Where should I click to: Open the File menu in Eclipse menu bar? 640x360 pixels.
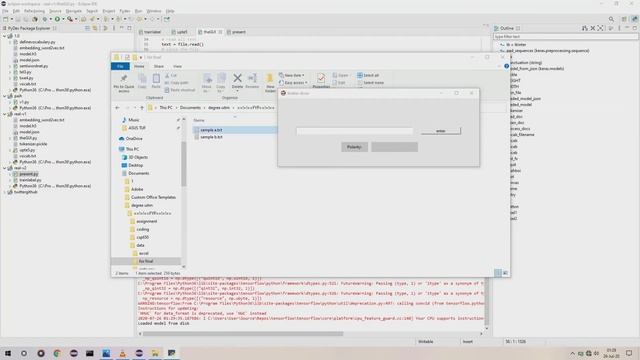point(5,11)
